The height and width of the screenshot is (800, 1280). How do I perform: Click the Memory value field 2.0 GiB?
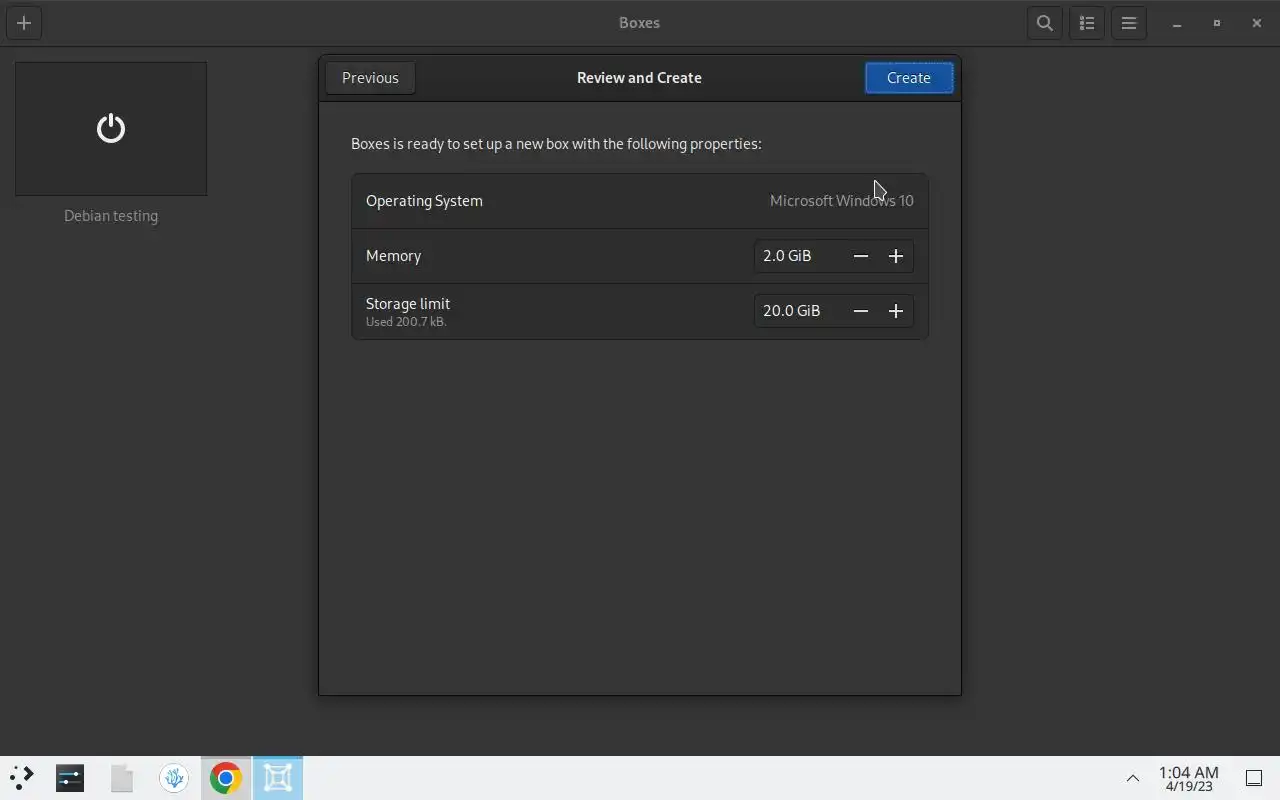click(799, 256)
